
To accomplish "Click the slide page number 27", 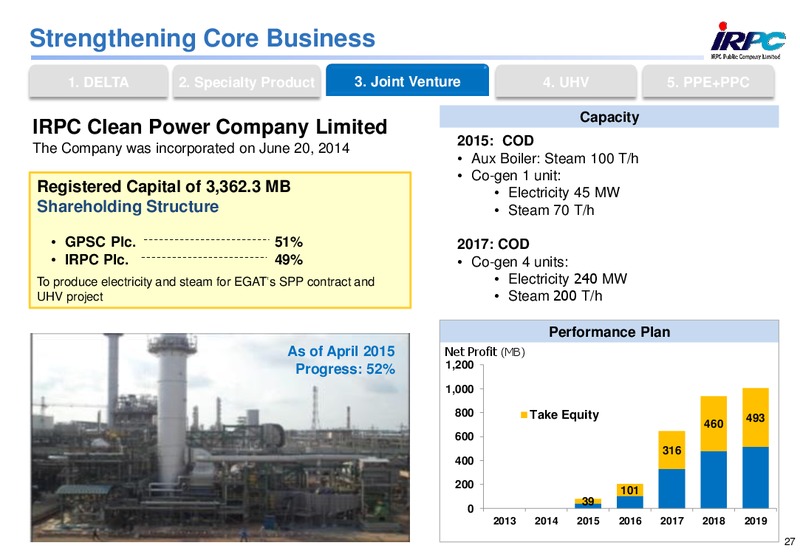I will [789, 542].
